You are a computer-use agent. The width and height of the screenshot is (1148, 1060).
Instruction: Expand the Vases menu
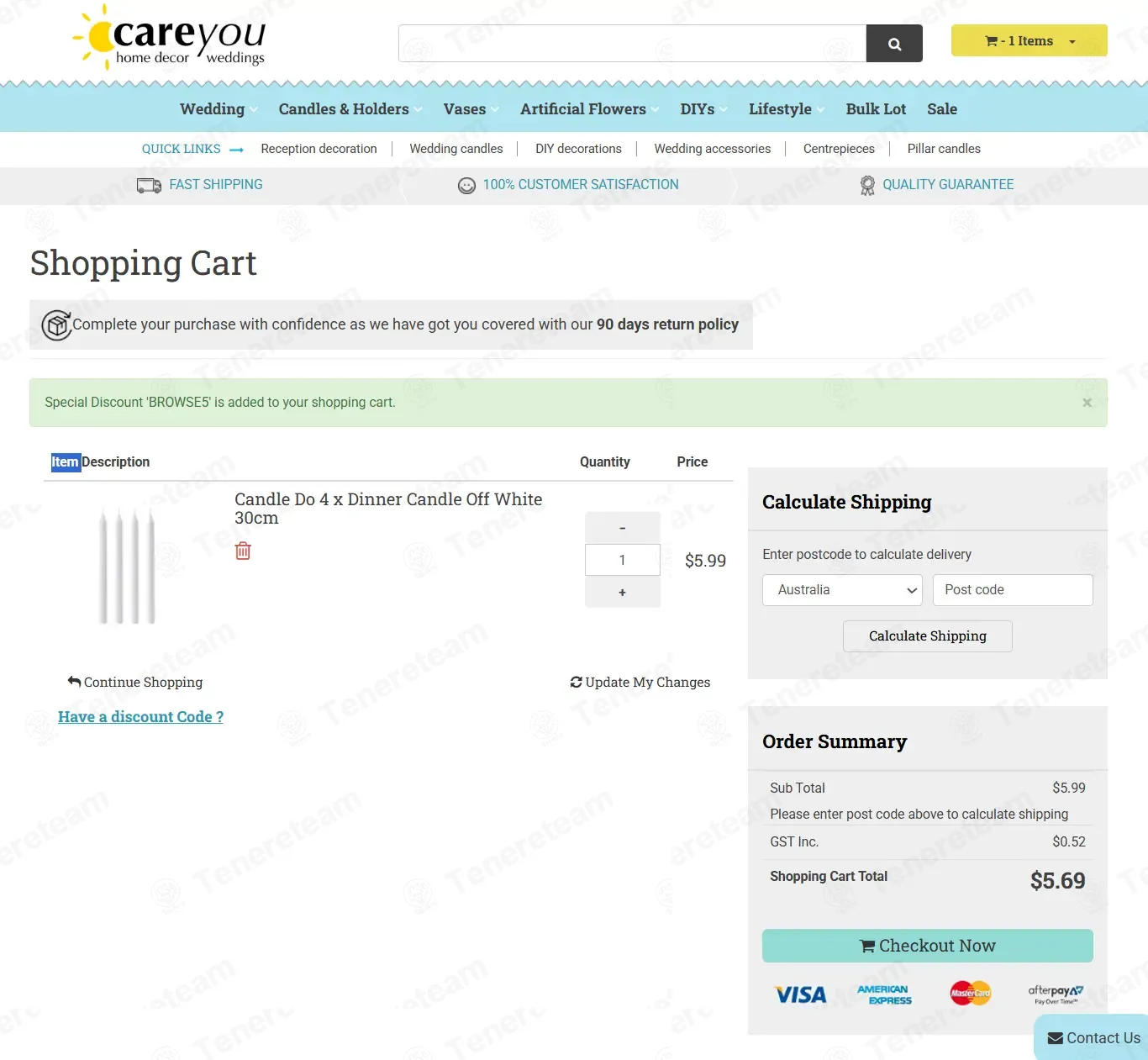point(471,109)
